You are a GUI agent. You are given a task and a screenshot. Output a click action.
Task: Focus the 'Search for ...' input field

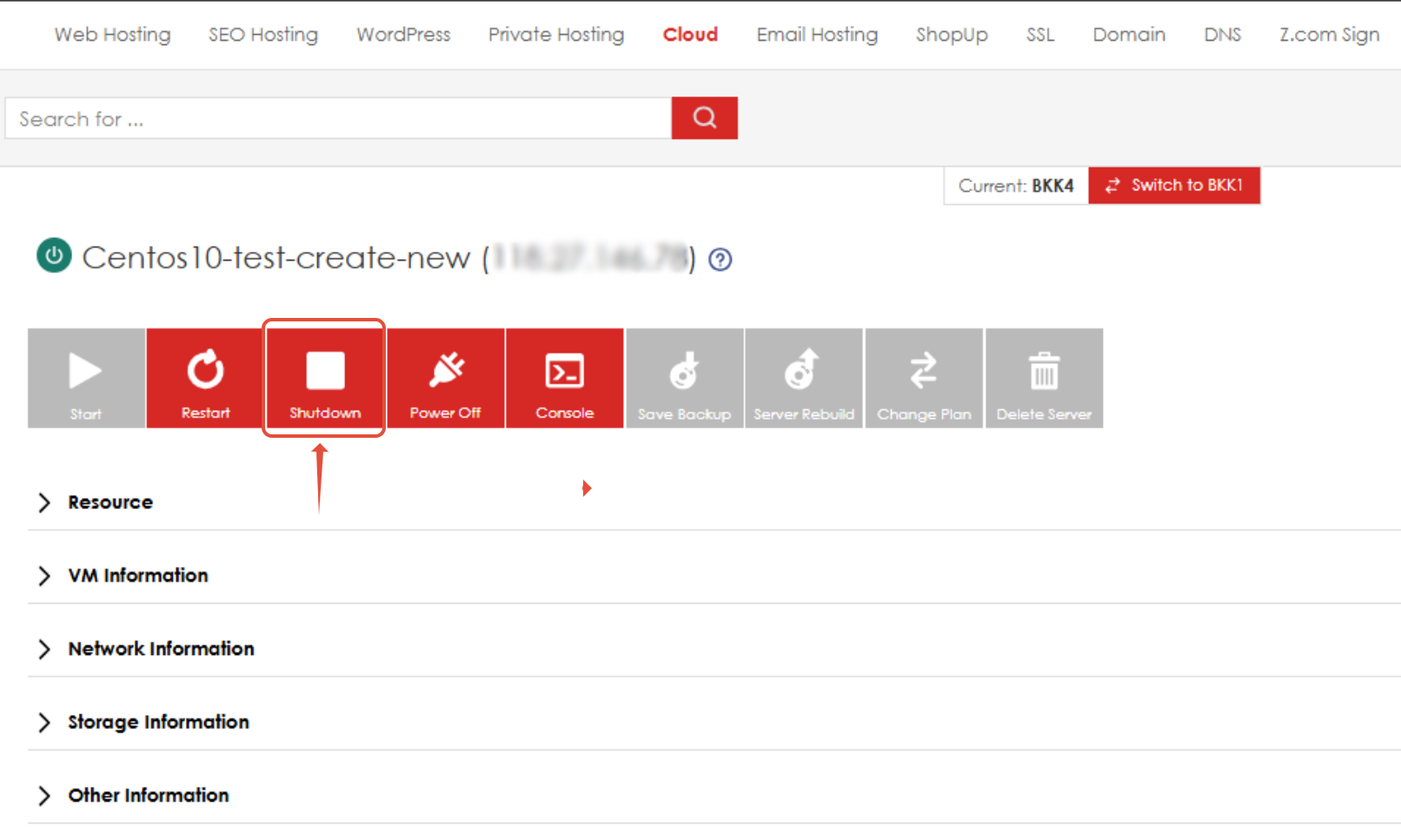[x=338, y=118]
